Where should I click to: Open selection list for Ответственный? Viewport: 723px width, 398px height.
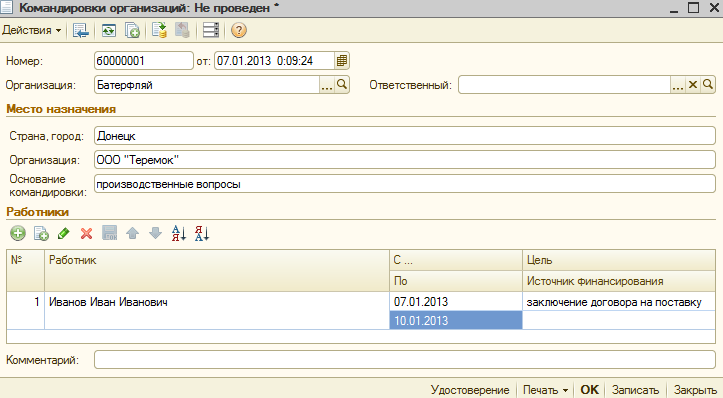[x=678, y=85]
